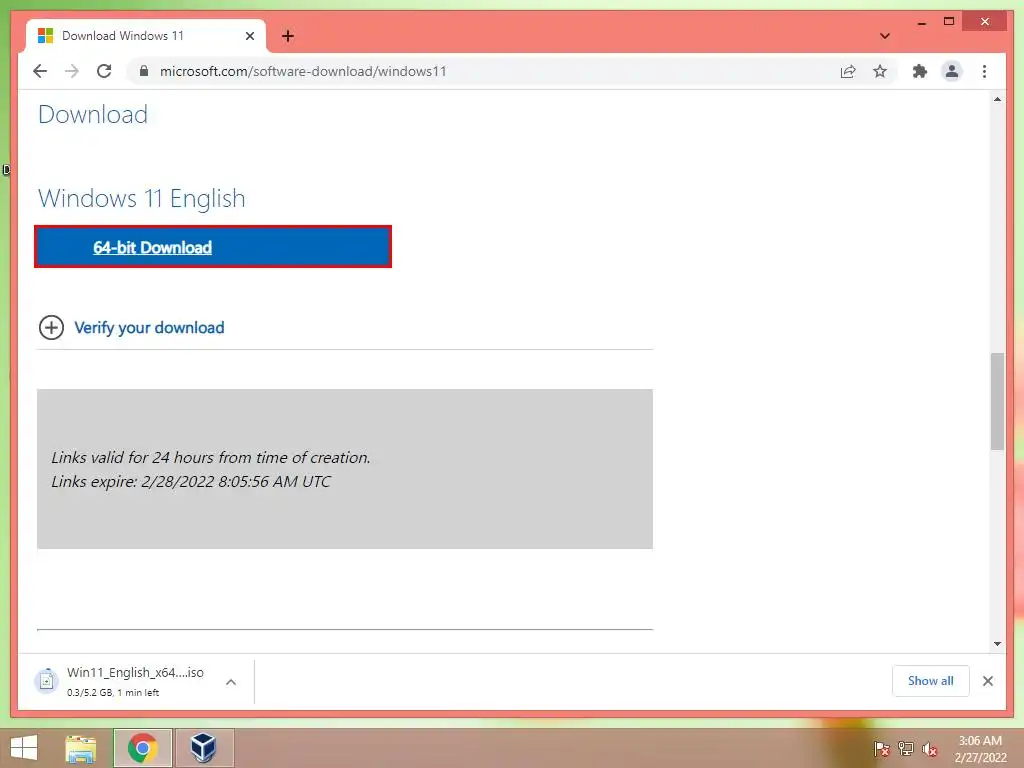The height and width of the screenshot is (768, 1024).
Task: Click the muted volume tray icon
Action: (x=929, y=748)
